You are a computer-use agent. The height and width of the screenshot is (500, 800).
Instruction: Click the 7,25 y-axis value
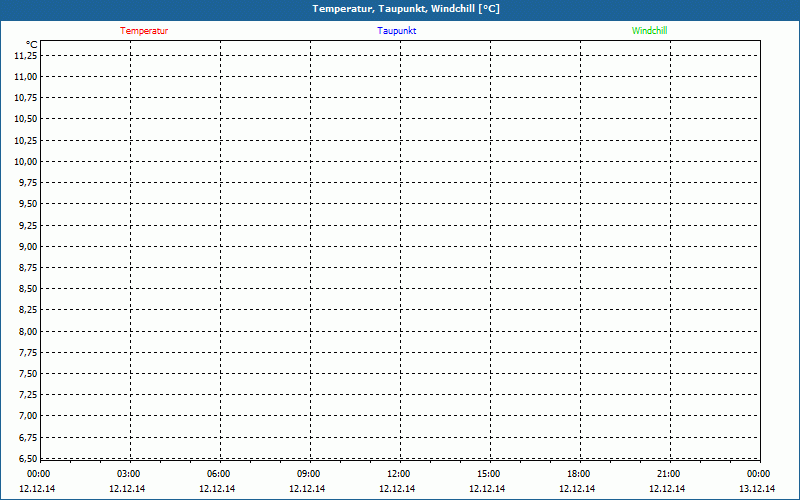[x=28, y=395]
